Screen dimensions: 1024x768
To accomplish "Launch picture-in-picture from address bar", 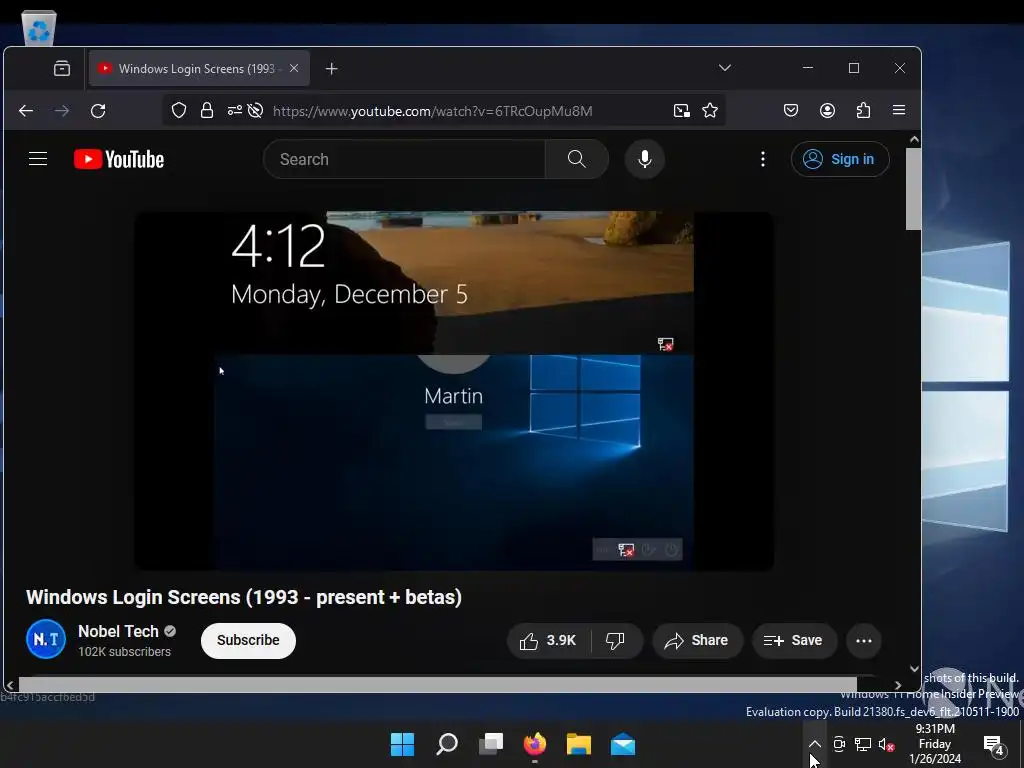I will pos(681,110).
